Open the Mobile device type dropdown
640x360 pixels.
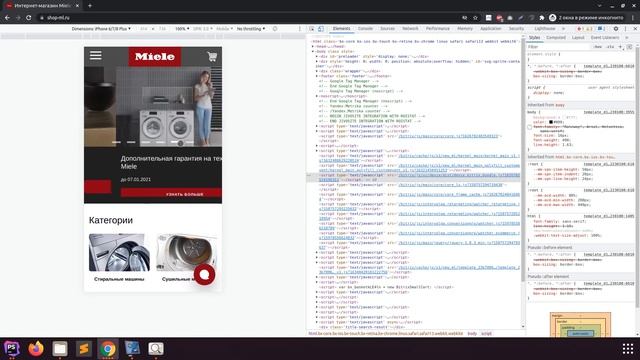[x=224, y=29]
